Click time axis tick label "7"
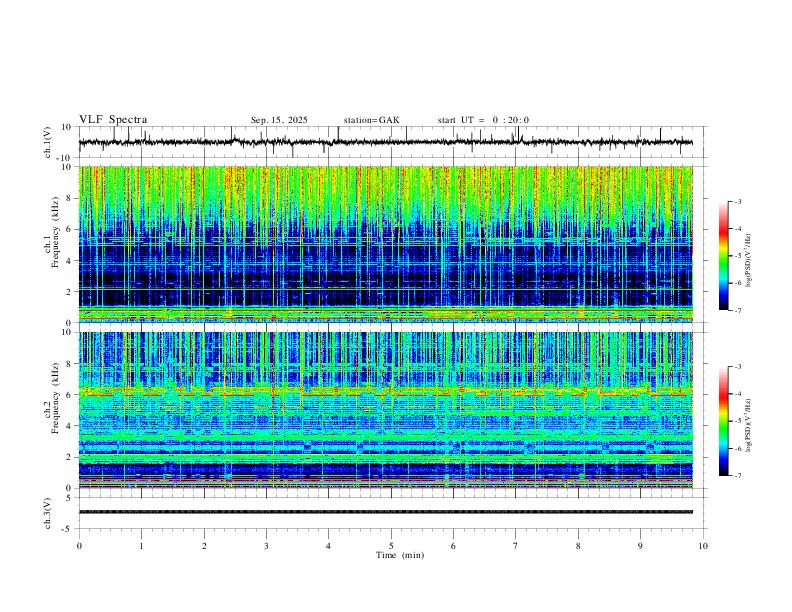The height and width of the screenshot is (612, 792). click(515, 546)
